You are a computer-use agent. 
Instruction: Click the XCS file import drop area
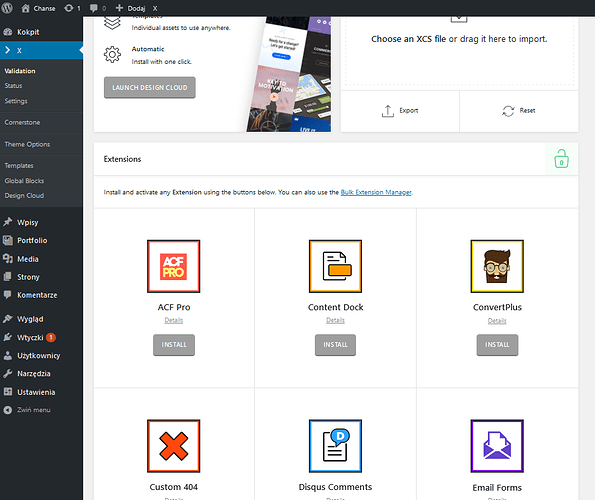pyautogui.click(x=459, y=49)
